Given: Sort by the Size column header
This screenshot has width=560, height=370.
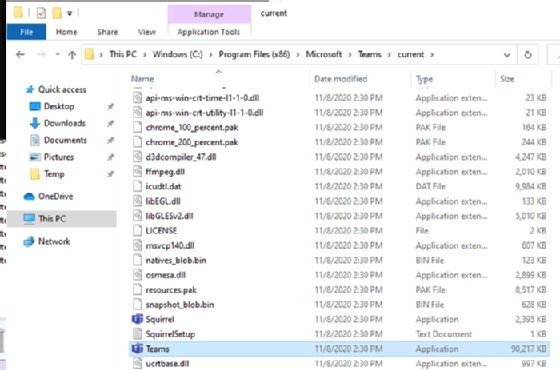Looking at the screenshot, I should 507,79.
